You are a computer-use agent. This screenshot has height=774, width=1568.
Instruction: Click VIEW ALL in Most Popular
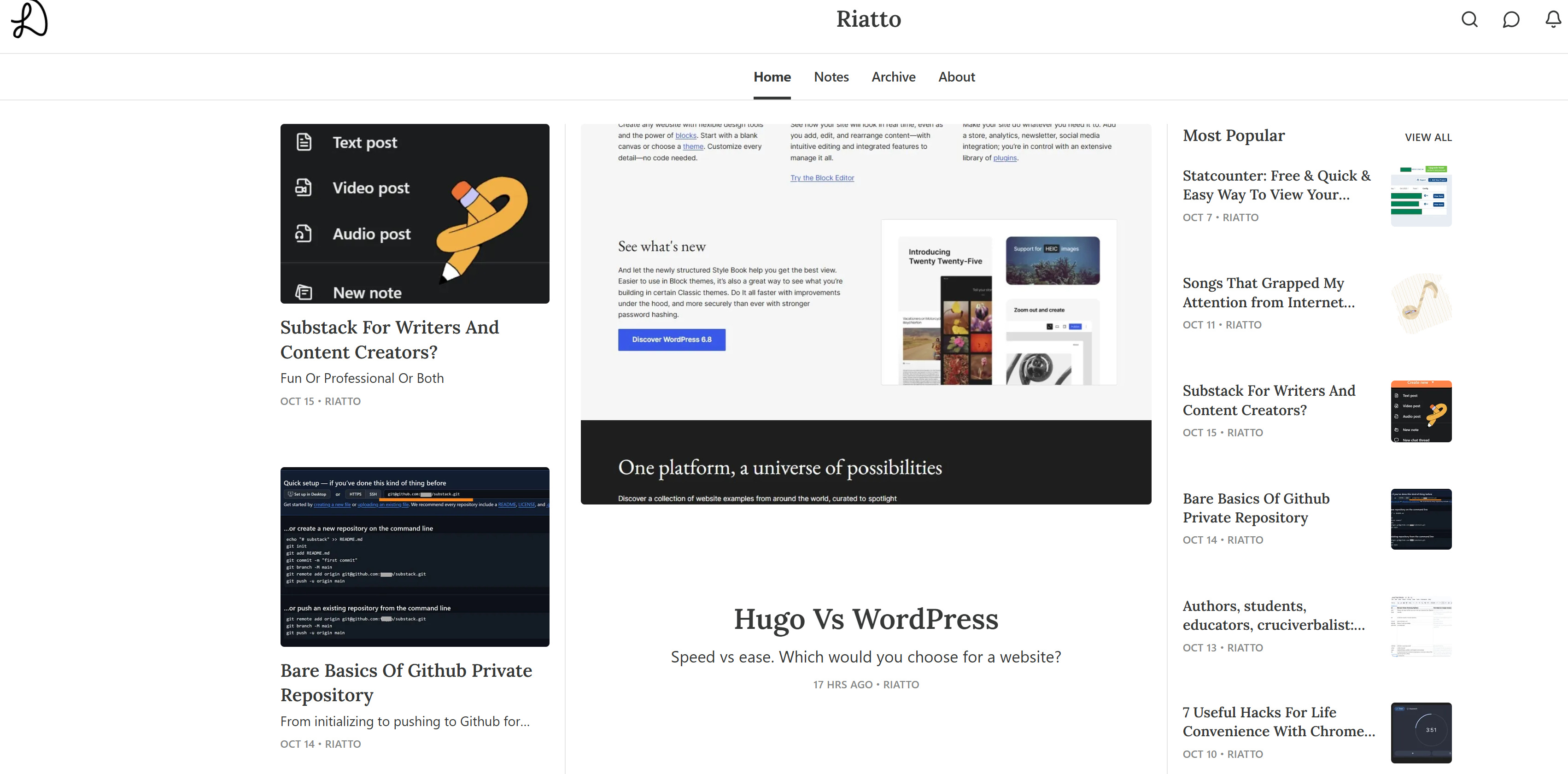pyautogui.click(x=1428, y=138)
